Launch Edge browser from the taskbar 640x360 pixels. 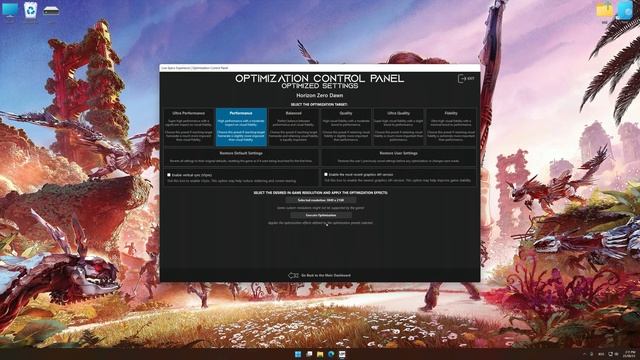[x=331, y=354]
